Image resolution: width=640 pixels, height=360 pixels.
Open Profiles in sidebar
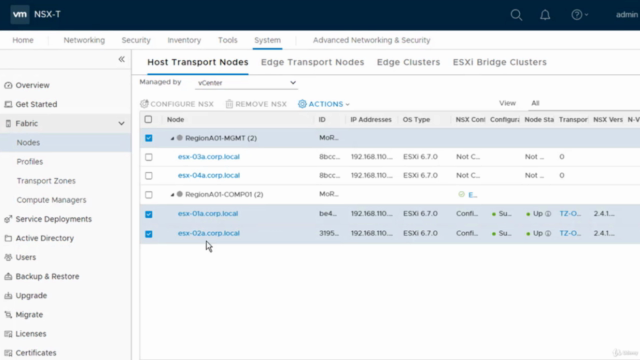(30, 162)
